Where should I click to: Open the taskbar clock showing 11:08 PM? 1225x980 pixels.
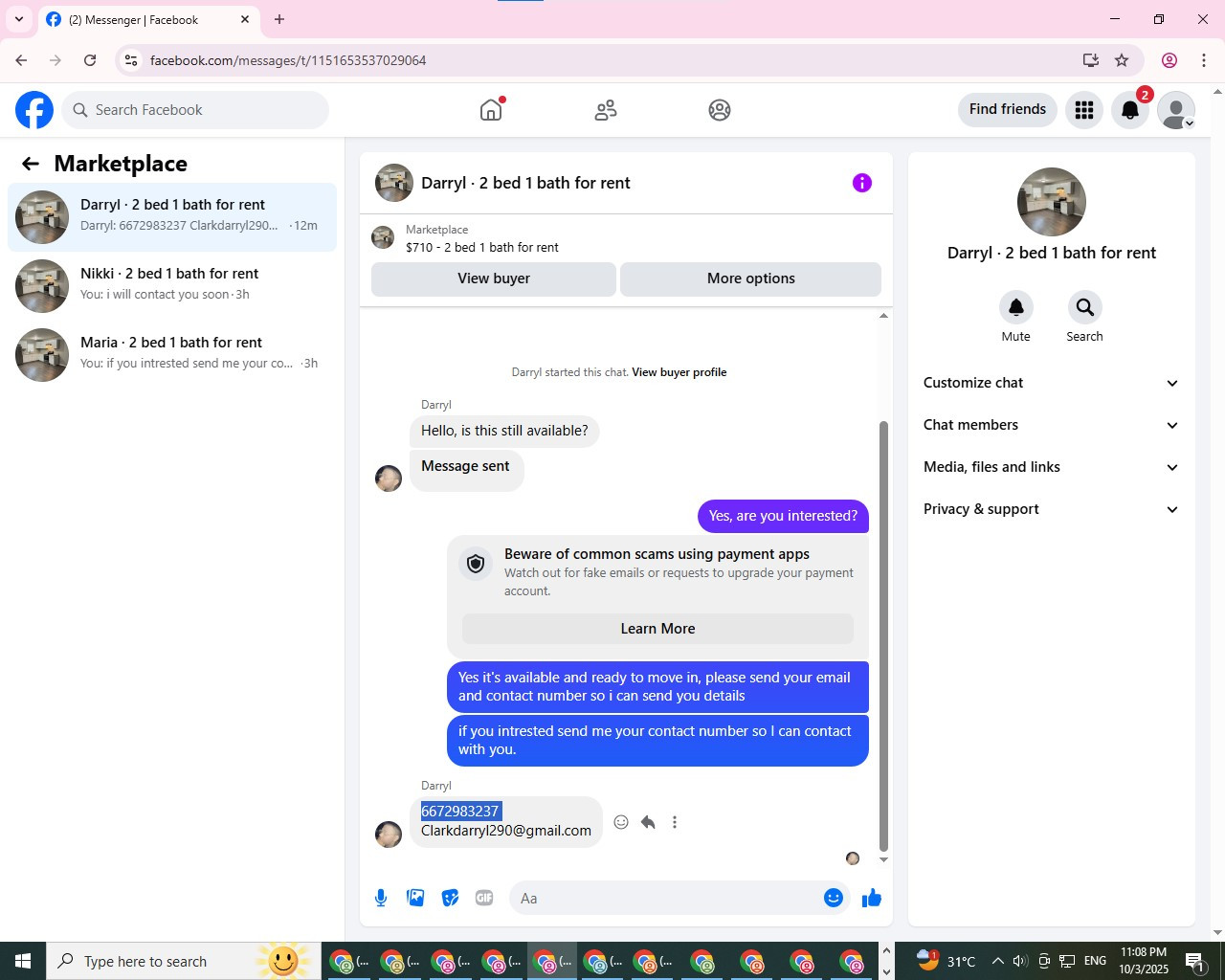(1144, 961)
